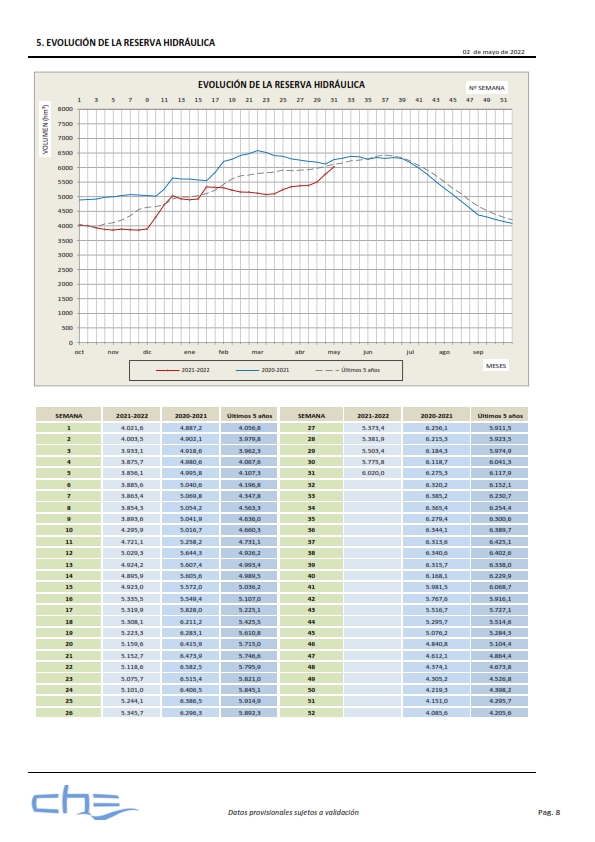
Task: Select the 'Últimos 5 años' dashed legend entry
Action: 347,370
